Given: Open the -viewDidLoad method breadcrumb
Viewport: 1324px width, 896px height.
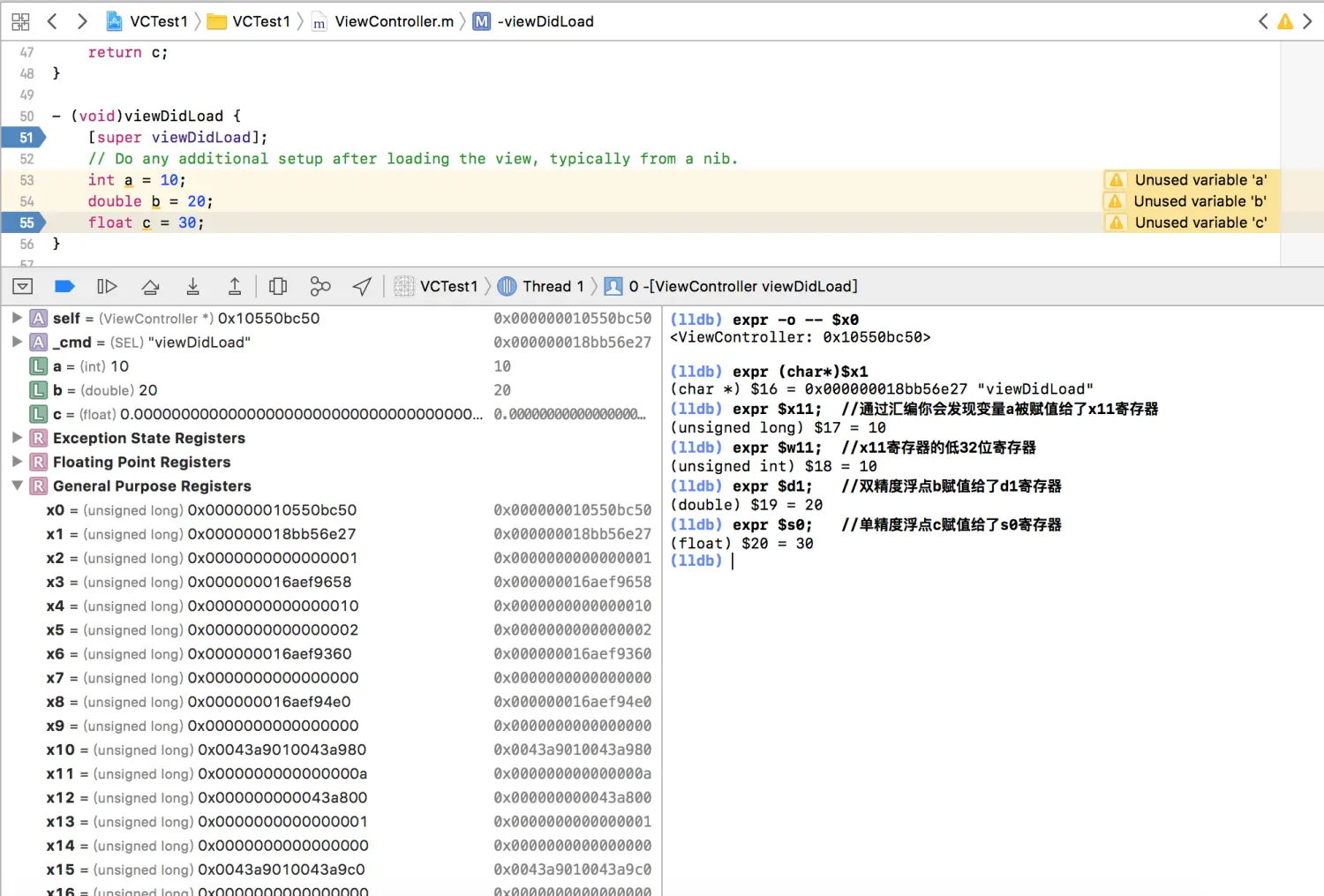Looking at the screenshot, I should point(534,21).
